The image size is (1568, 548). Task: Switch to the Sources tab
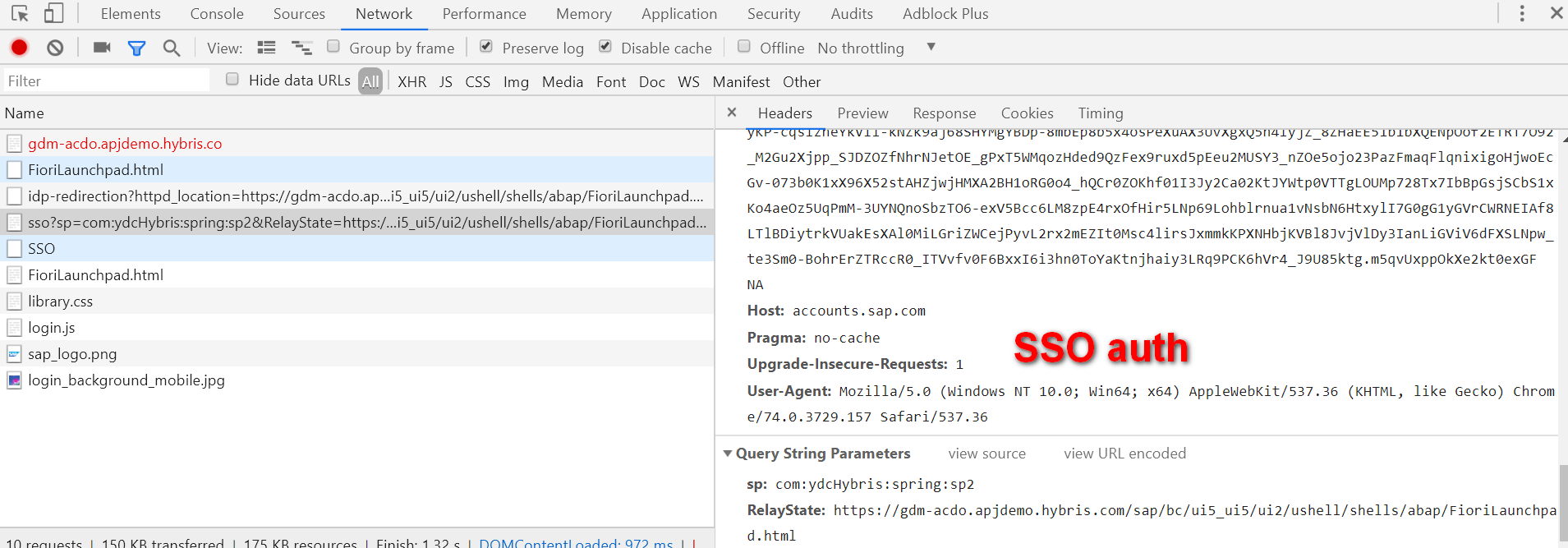[x=299, y=14]
